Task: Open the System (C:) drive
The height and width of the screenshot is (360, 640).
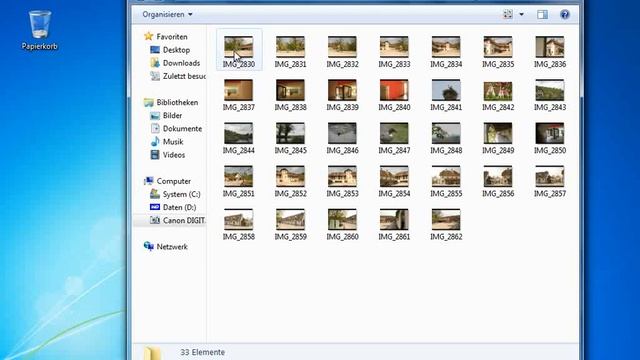Action: coord(181,194)
